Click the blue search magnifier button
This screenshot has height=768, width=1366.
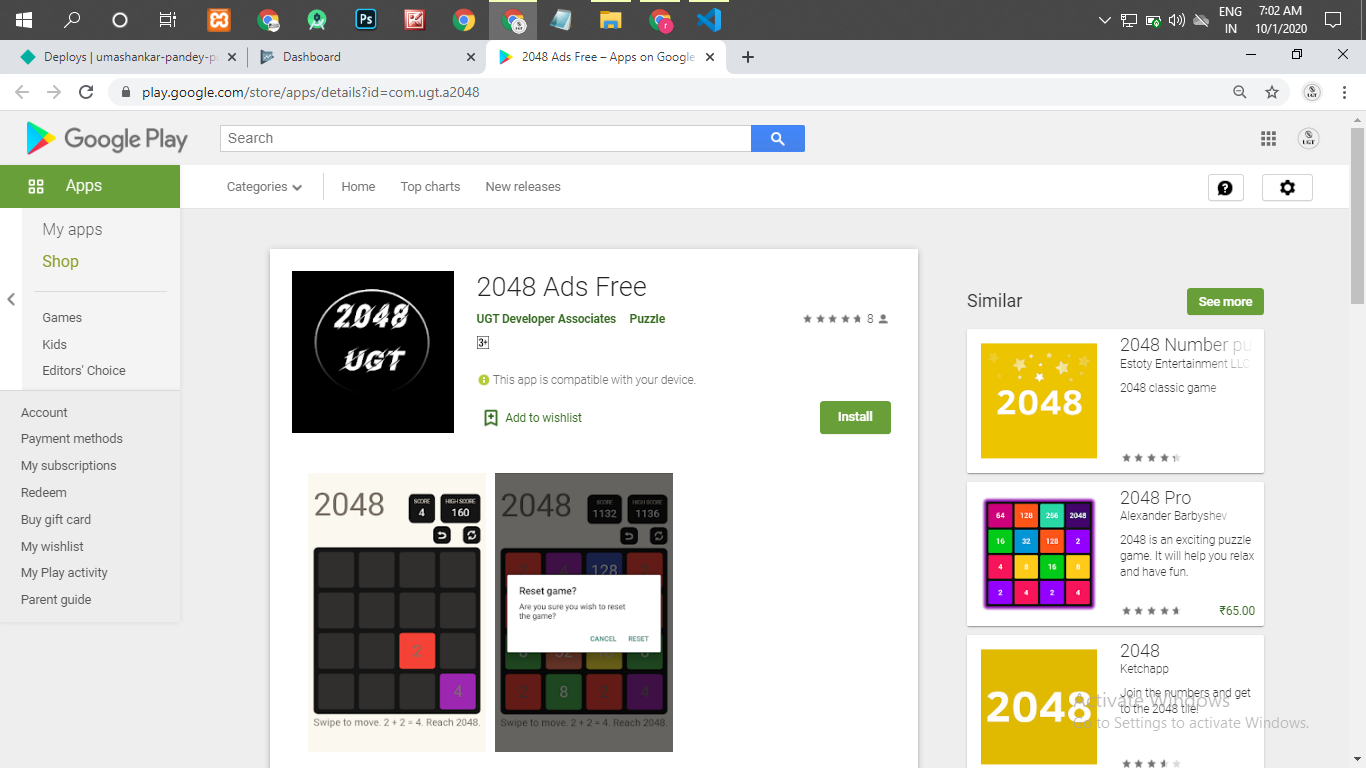click(x=778, y=138)
